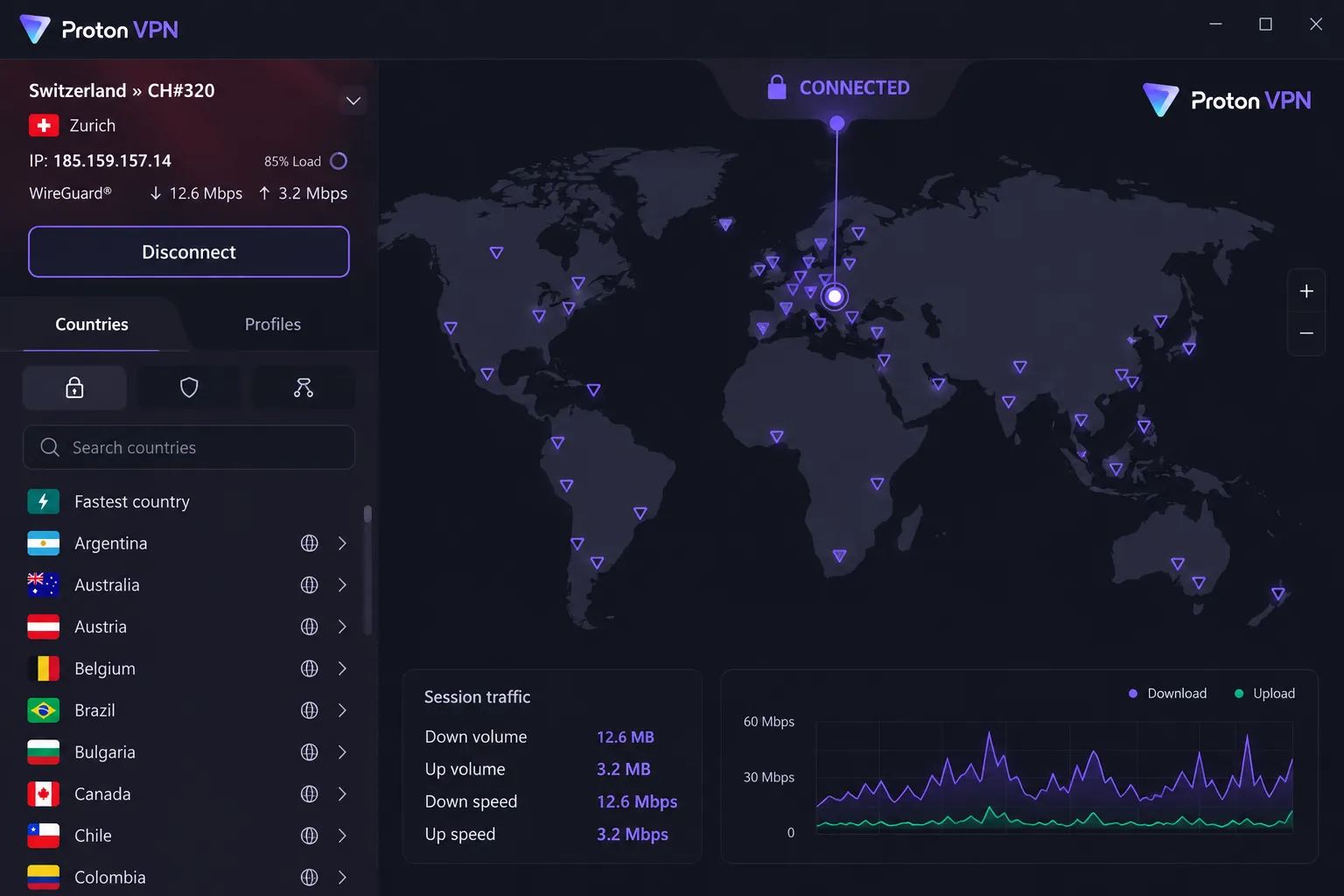Select Colombia in the country list

click(x=189, y=878)
